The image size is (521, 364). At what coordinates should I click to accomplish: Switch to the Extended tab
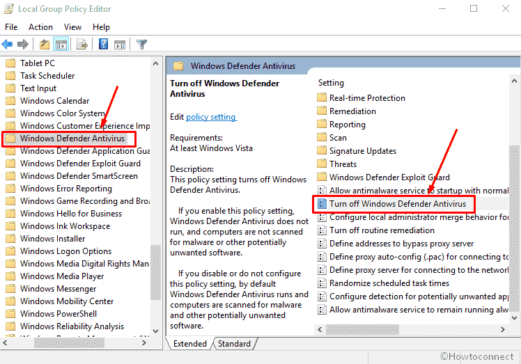point(190,344)
